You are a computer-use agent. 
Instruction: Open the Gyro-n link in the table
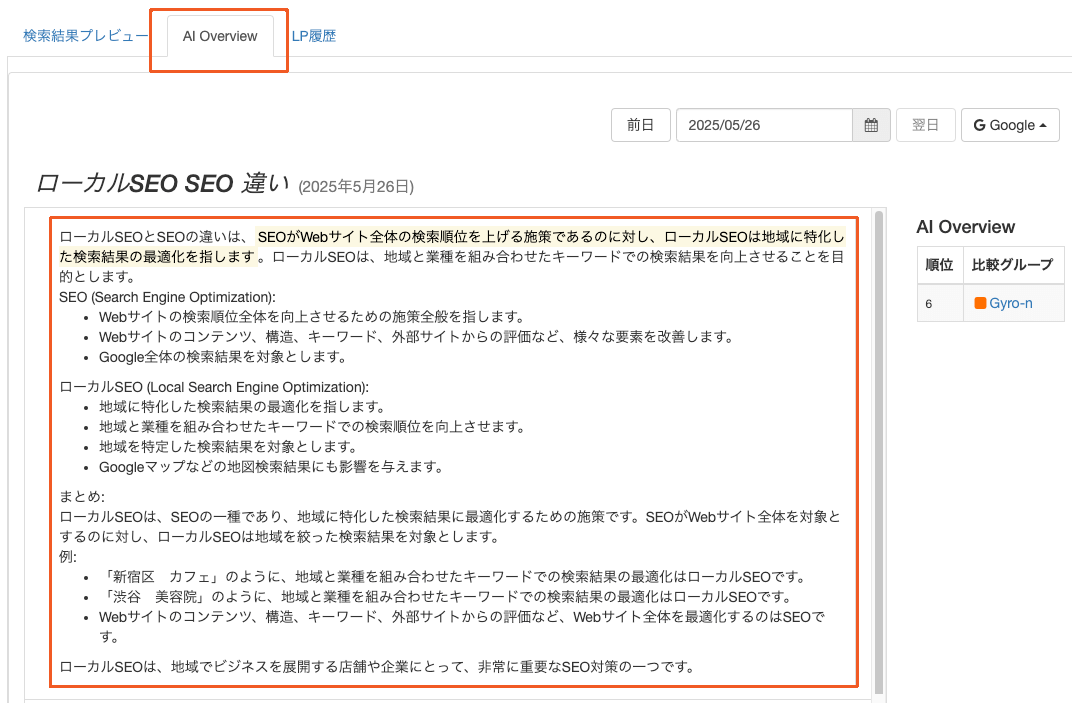tap(1010, 303)
